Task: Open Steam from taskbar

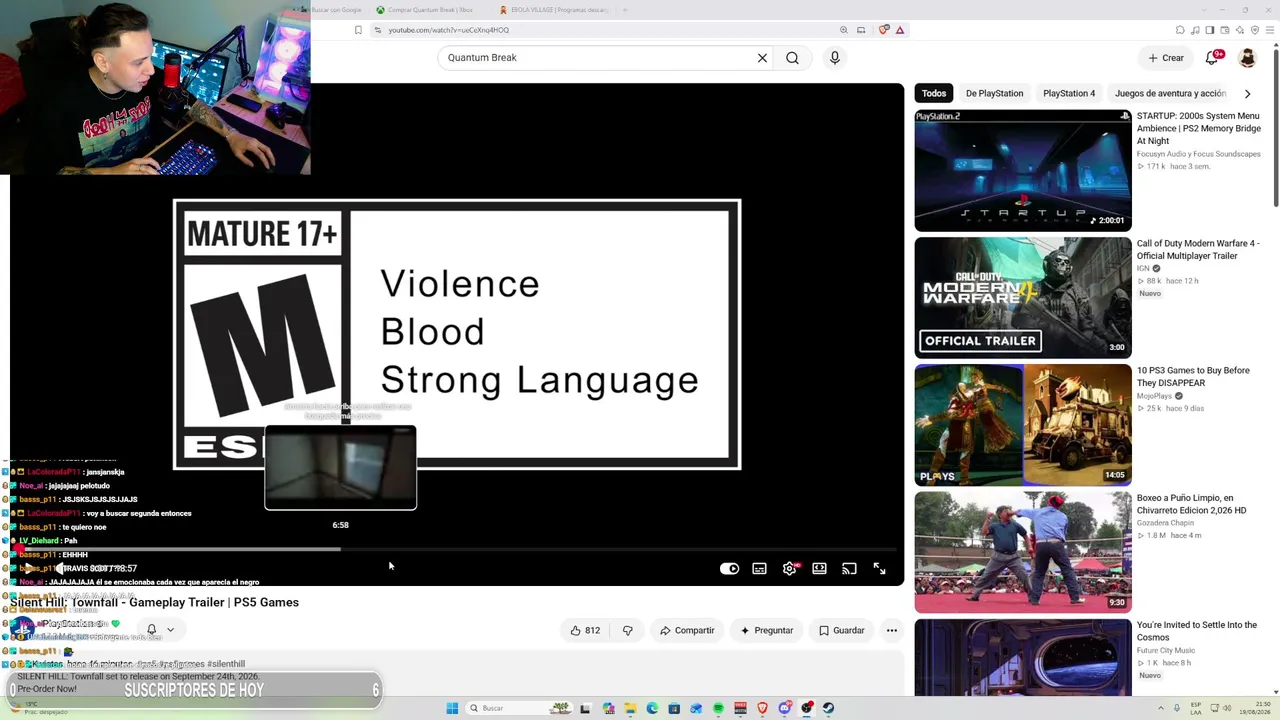Action: click(828, 708)
